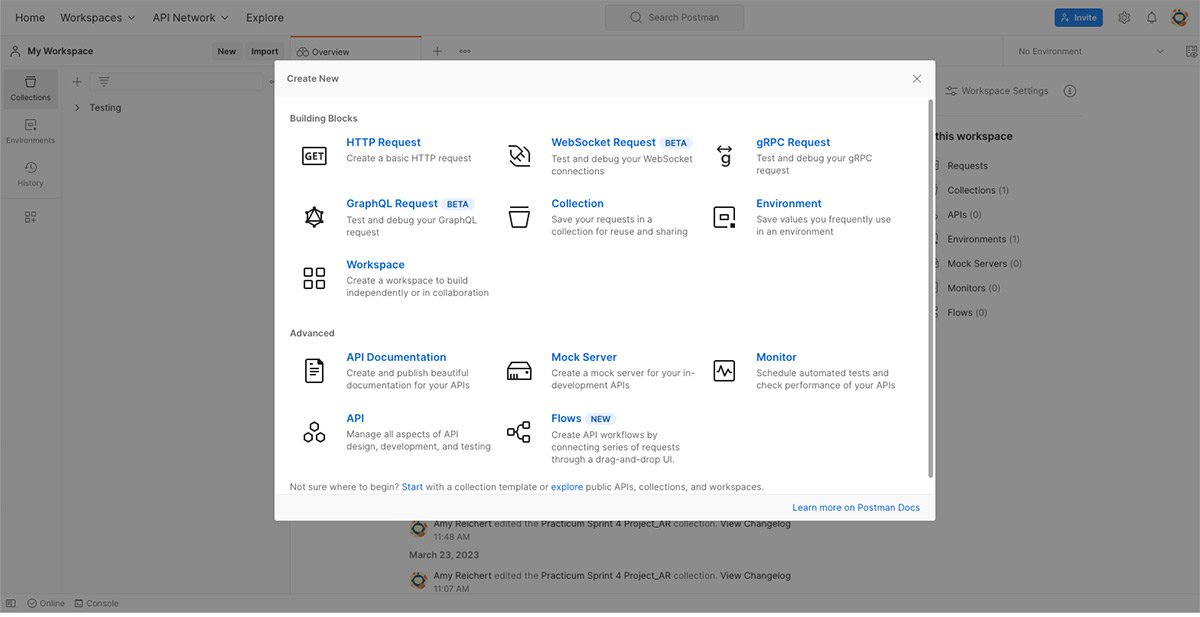Expand the Testing collection tree item
The width and height of the screenshot is (1200, 617).
tap(78, 108)
